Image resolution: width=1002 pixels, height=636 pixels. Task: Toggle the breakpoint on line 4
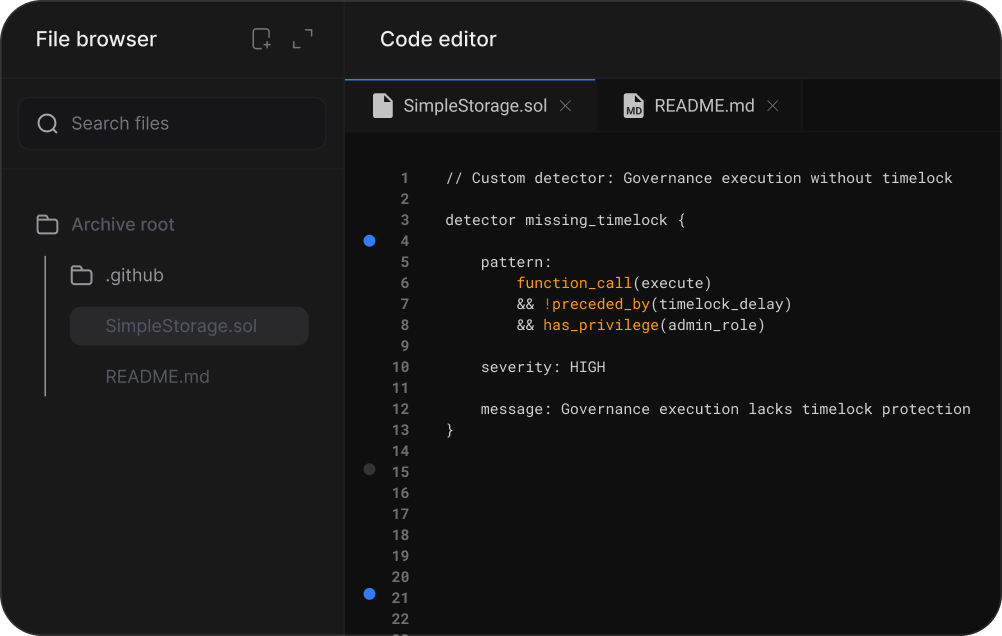pos(369,241)
